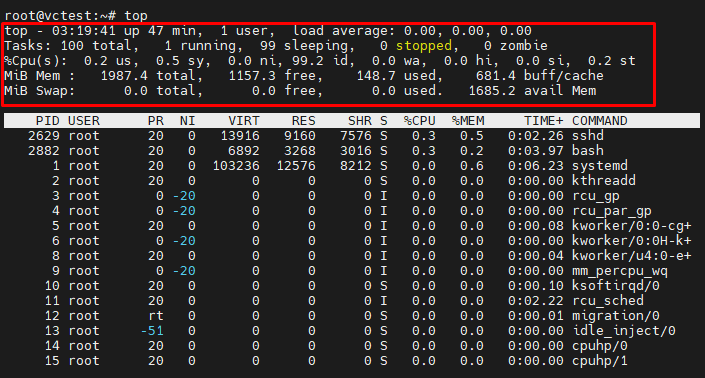Click the 1685.2 avail Mem value
This screenshot has width=705, height=378.
[x=491, y=91]
